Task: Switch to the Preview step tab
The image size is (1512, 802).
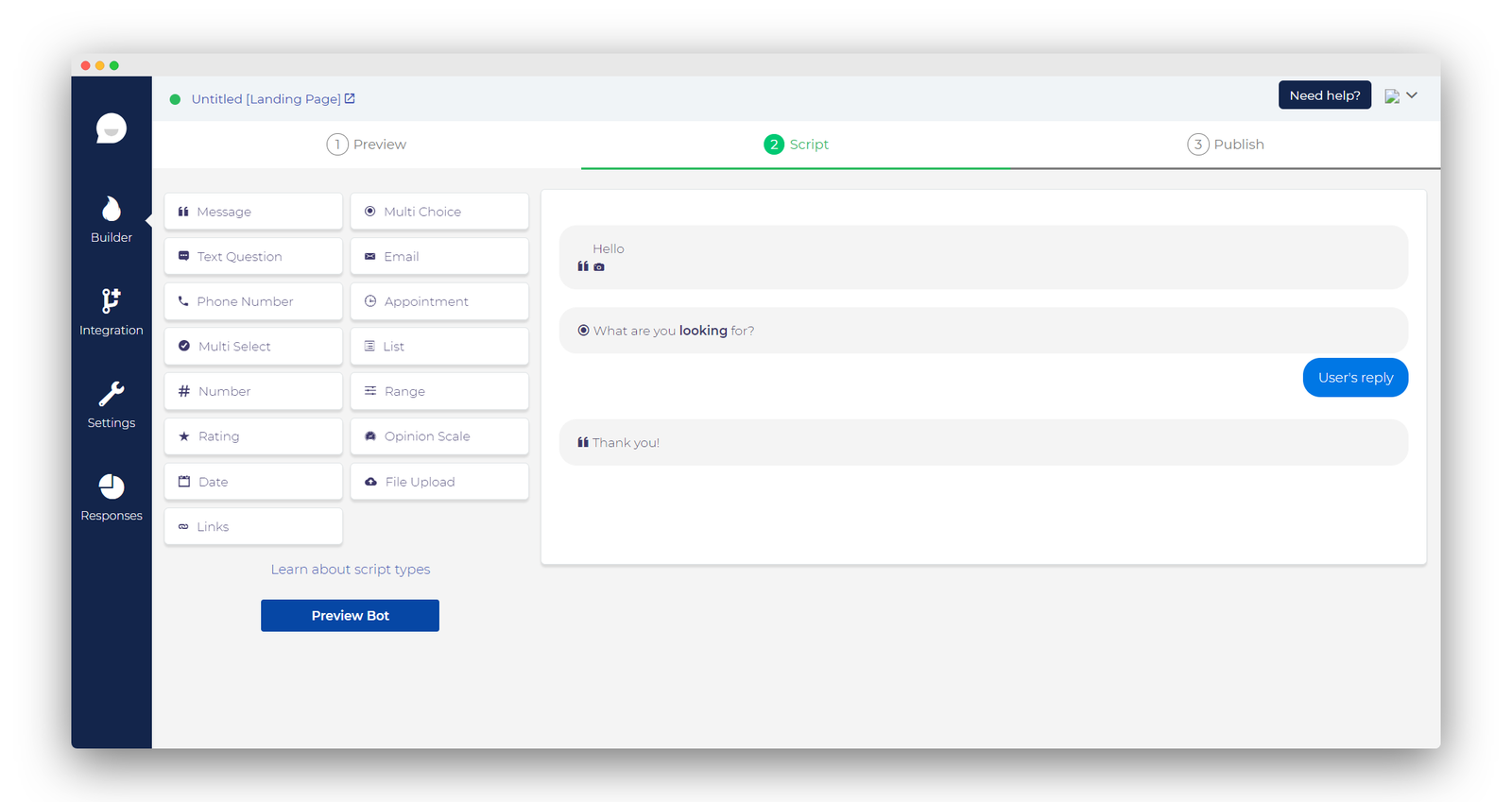Action: coord(367,145)
